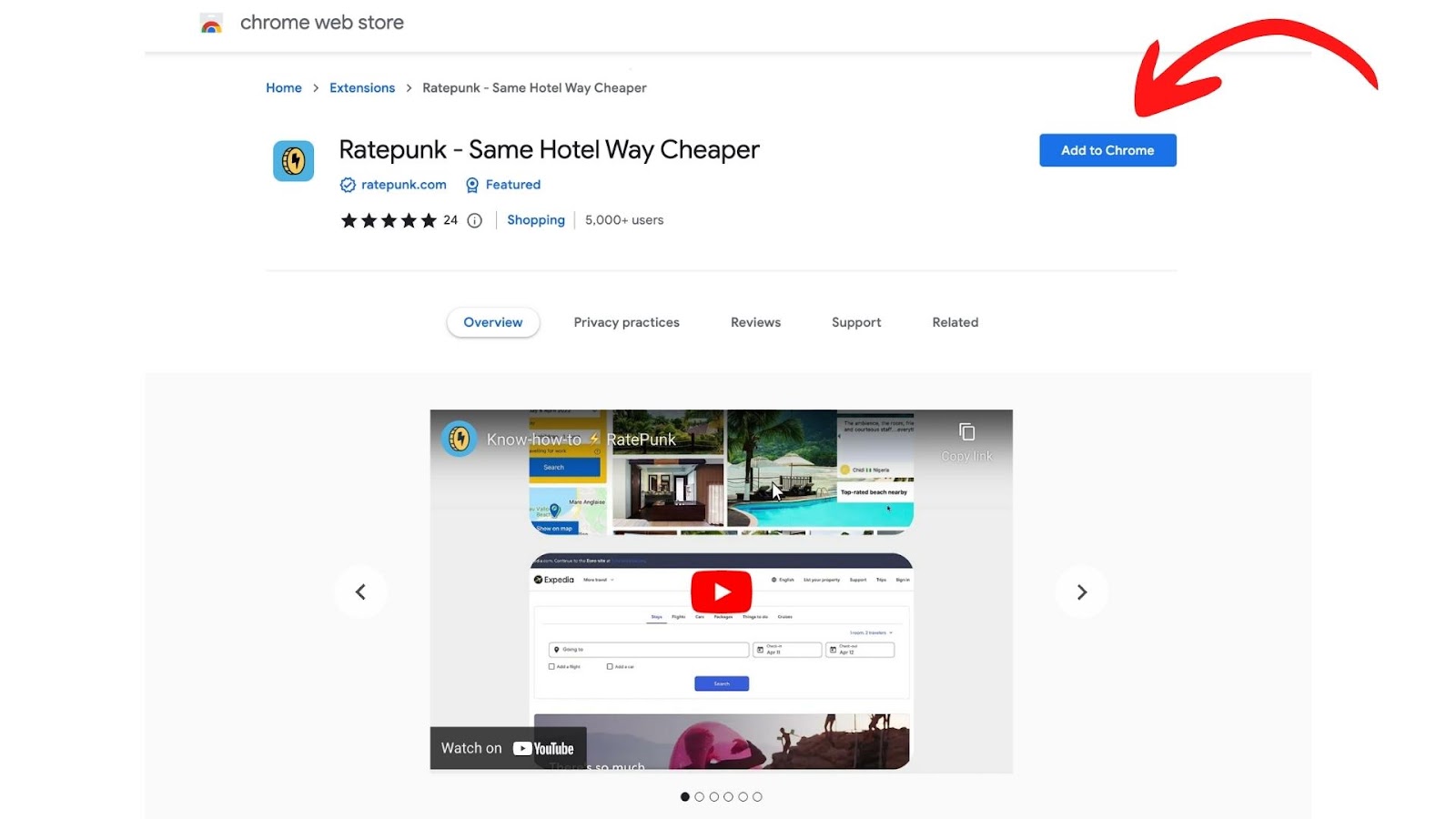Go to the Support tab
Viewport: 1456px width, 819px height.
coord(856,322)
